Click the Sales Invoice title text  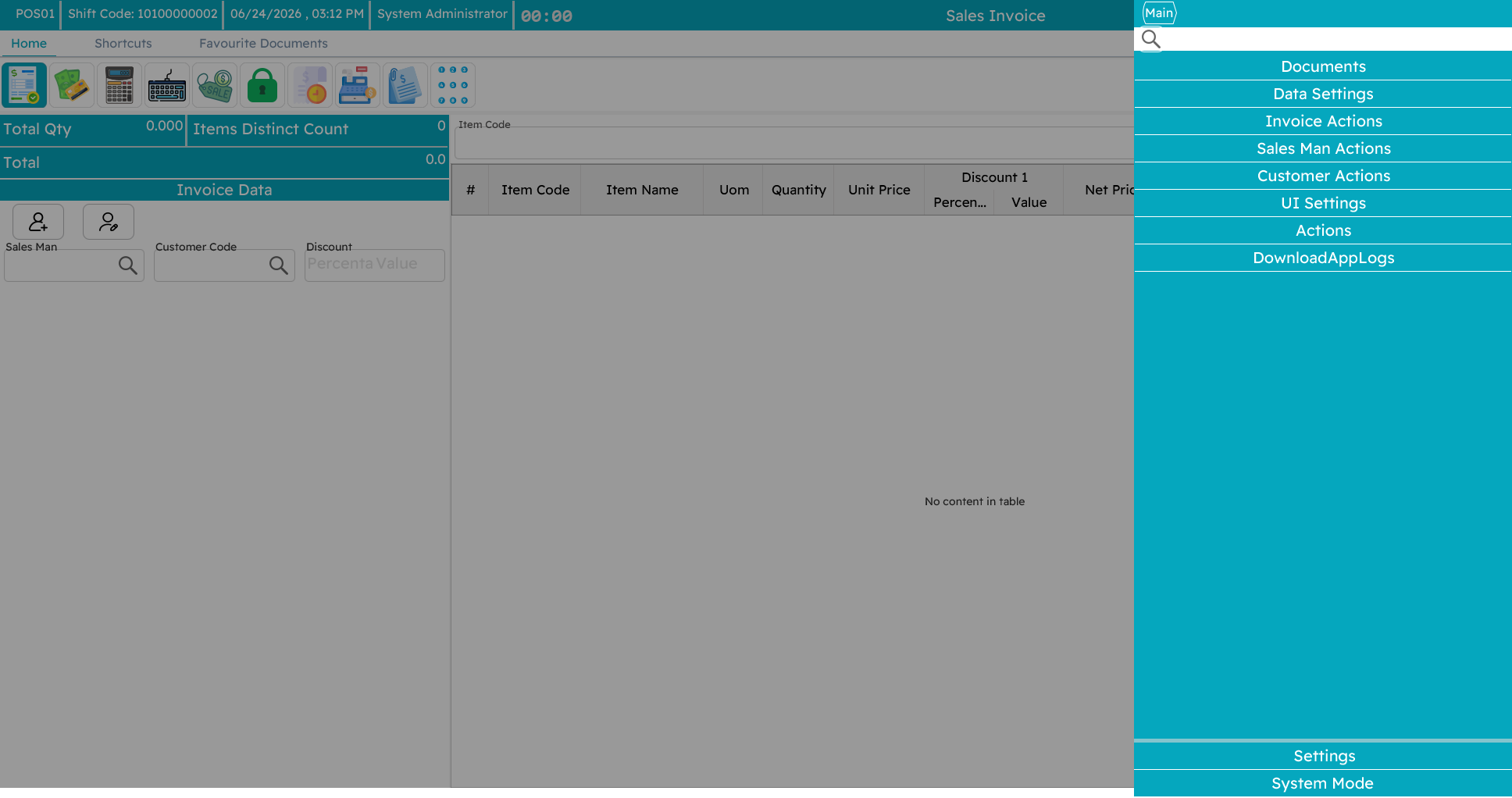995,16
